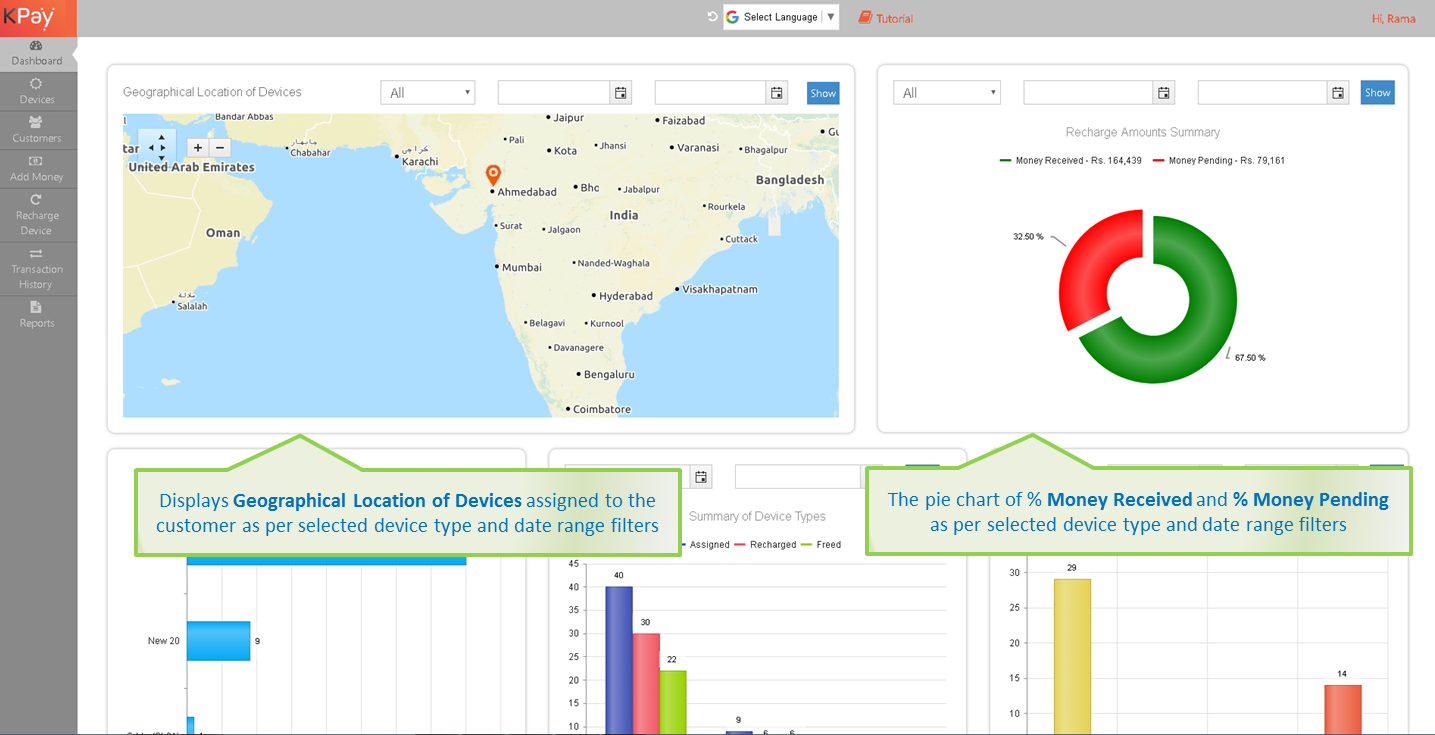Click the map start date input field
1435x735 pixels.
point(554,93)
